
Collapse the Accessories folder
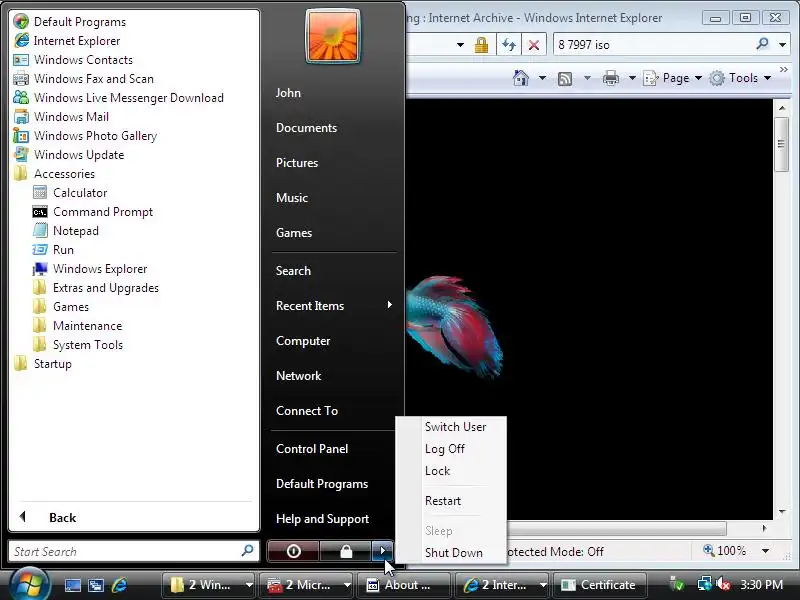click(55, 173)
